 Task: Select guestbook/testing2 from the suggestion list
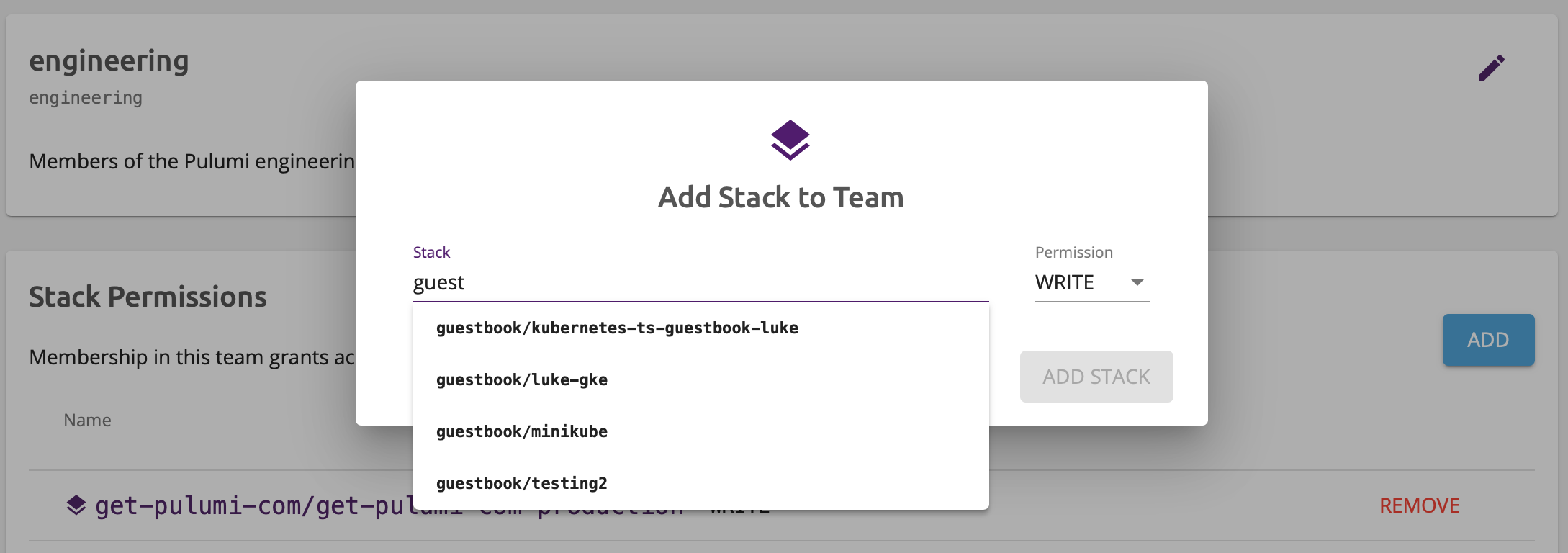tap(521, 483)
